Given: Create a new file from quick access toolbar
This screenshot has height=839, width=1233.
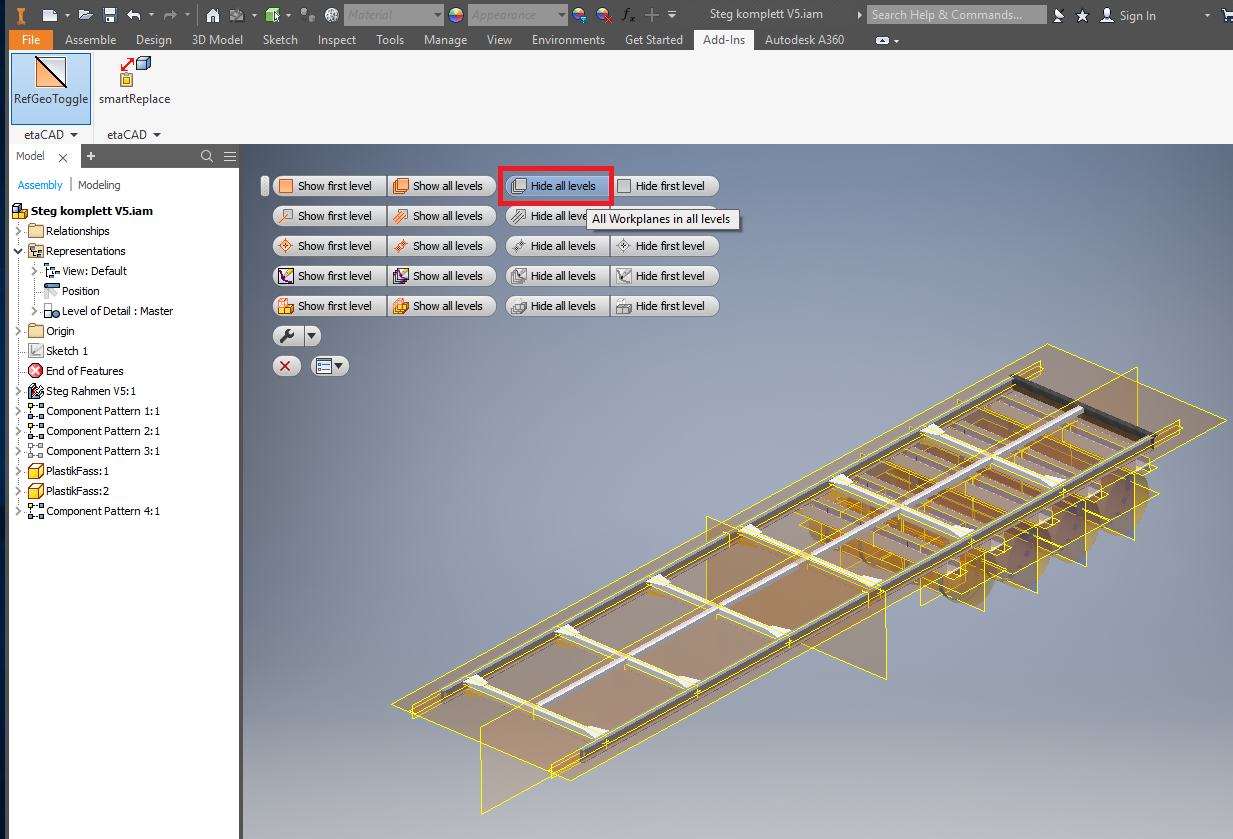Looking at the screenshot, I should [49, 15].
